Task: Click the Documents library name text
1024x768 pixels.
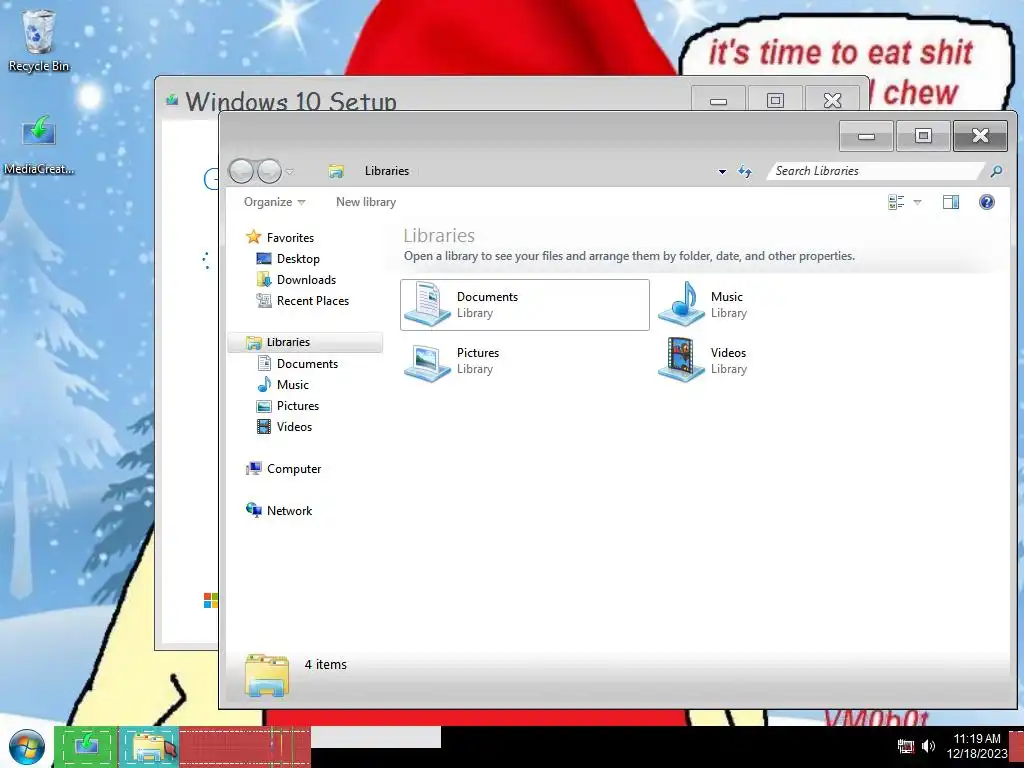Action: tap(487, 296)
